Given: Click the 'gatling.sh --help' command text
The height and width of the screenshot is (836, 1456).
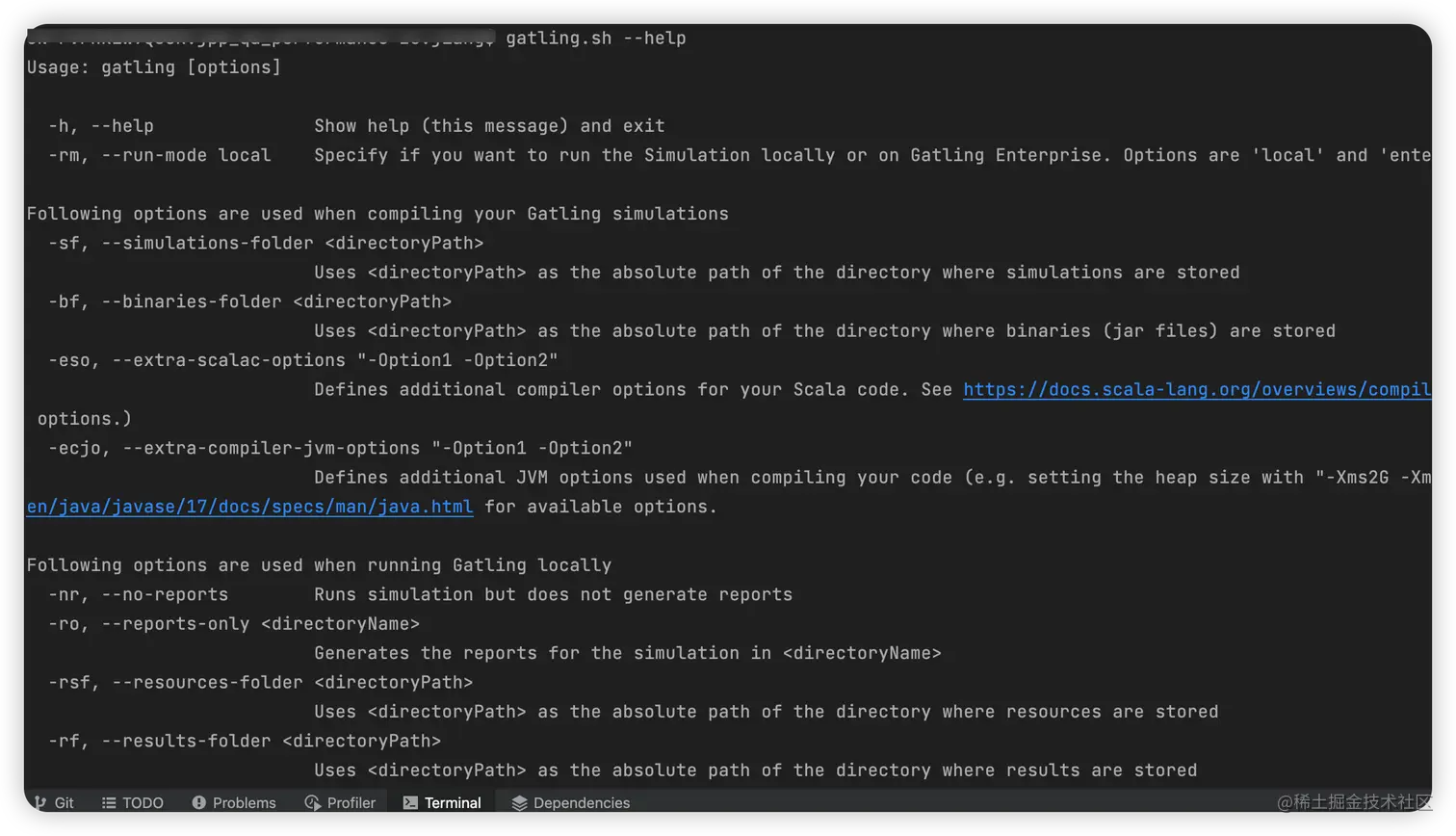Looking at the screenshot, I should (x=595, y=39).
